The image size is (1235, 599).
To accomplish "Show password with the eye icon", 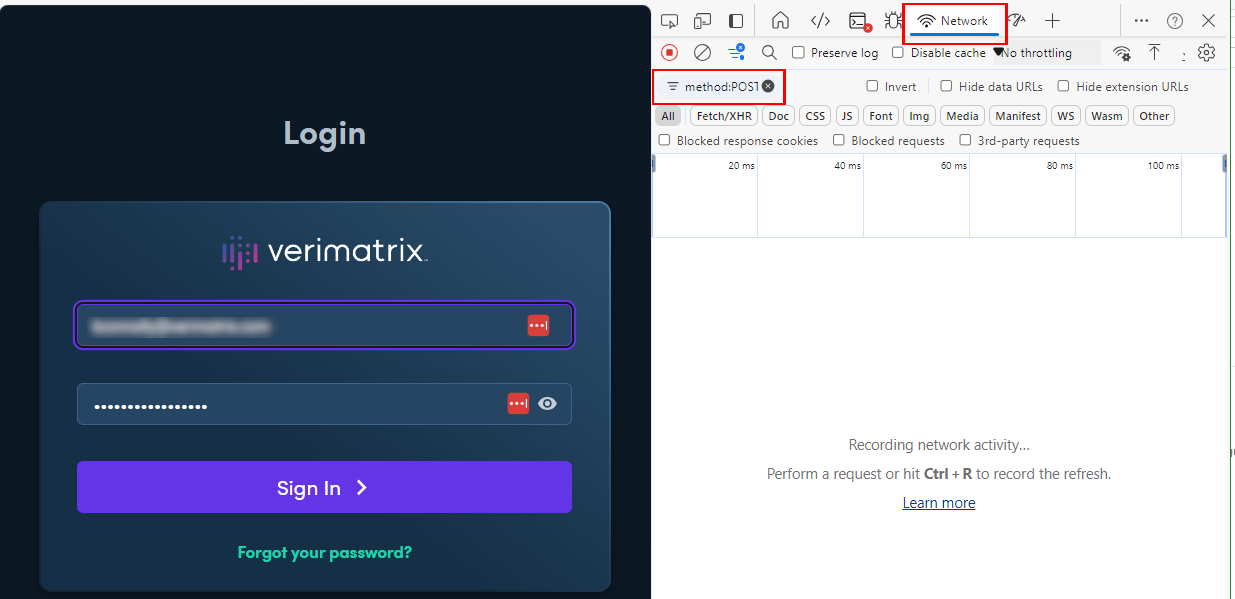I will tap(547, 404).
